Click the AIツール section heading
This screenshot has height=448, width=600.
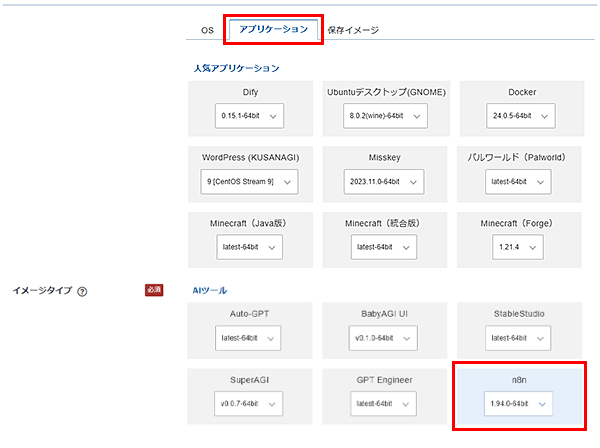[209, 291]
